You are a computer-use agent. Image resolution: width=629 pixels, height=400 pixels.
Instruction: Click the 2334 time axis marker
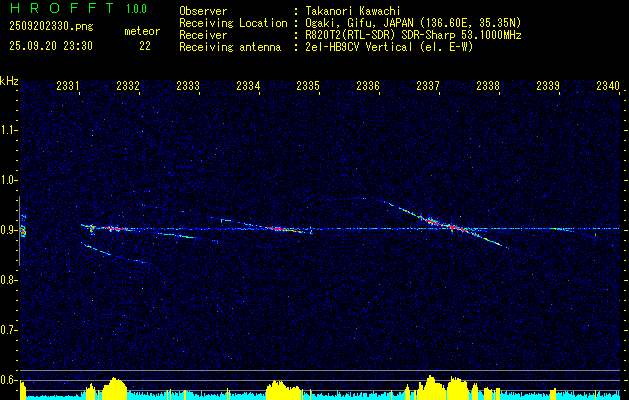(248, 85)
